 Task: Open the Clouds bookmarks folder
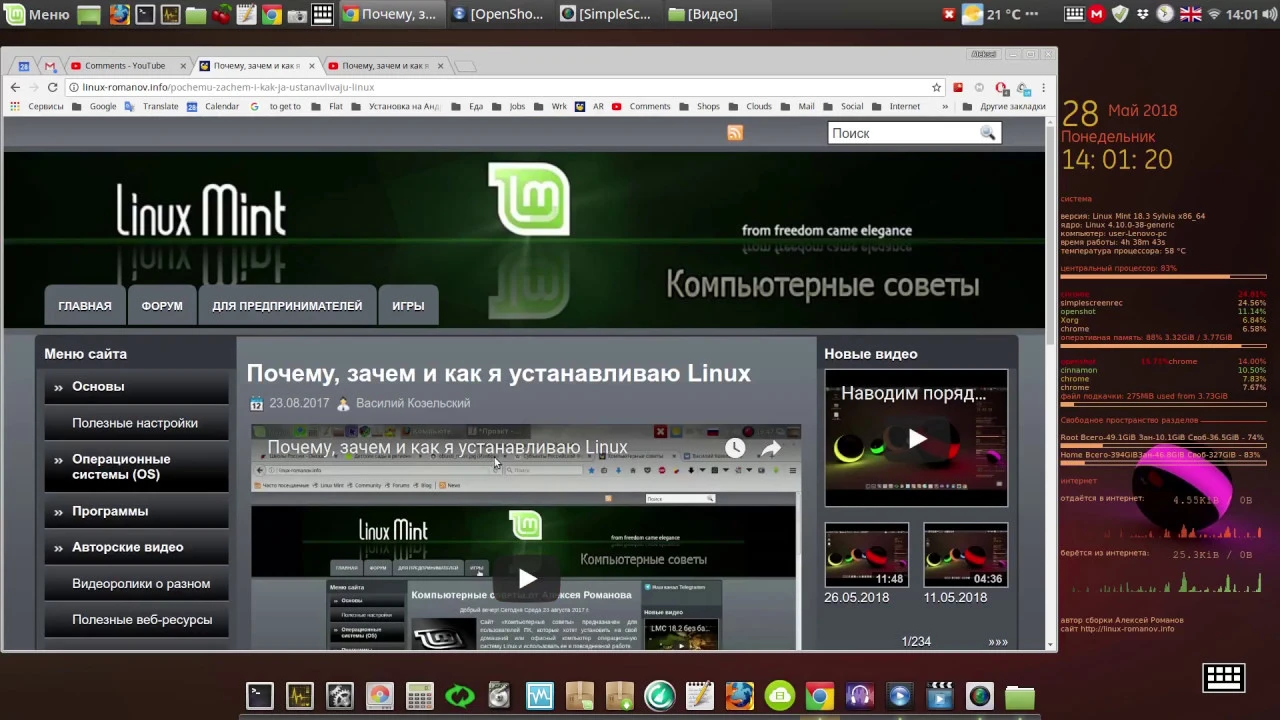[751, 106]
